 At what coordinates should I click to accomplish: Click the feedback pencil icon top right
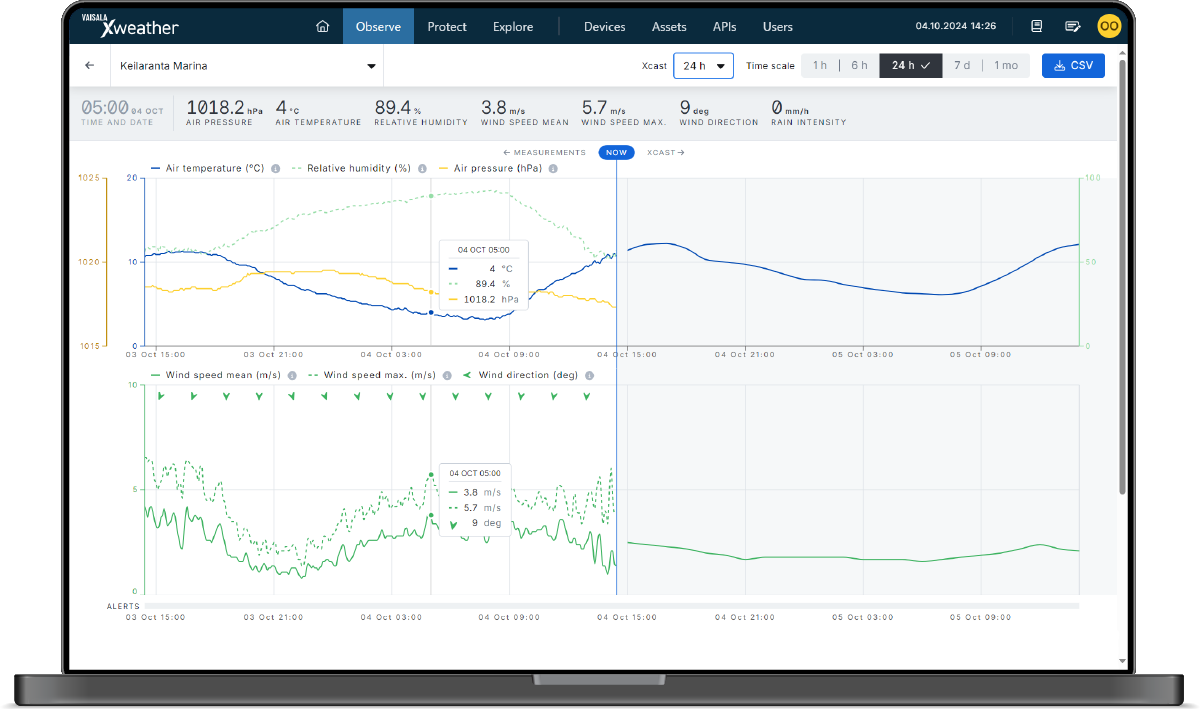(1072, 26)
